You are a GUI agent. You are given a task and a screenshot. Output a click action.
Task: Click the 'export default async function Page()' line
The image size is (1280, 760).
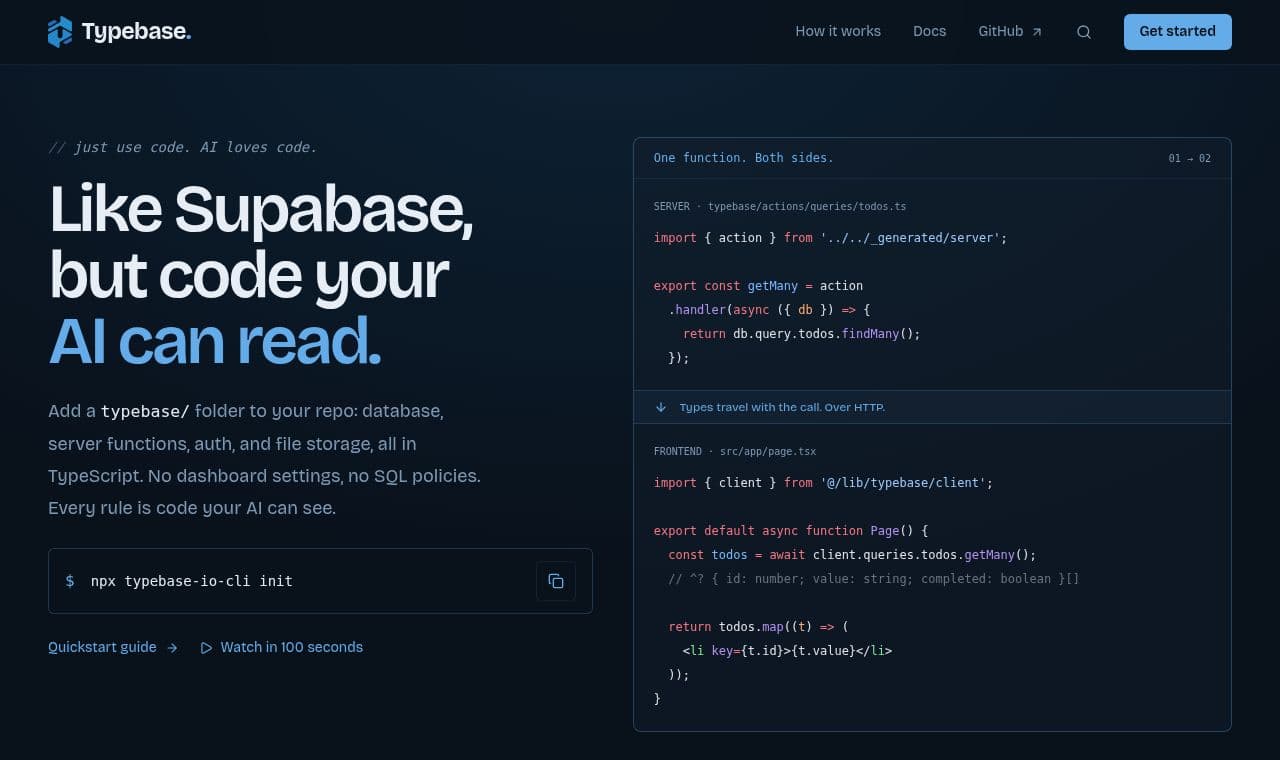791,531
